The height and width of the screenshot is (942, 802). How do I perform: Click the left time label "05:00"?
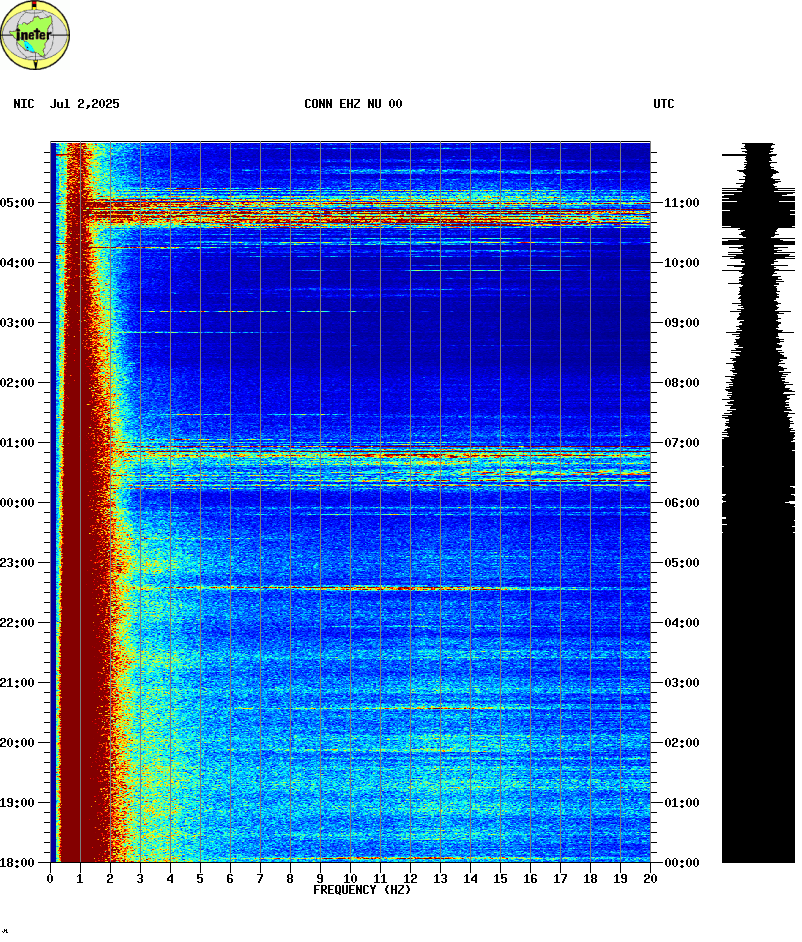(x=17, y=203)
